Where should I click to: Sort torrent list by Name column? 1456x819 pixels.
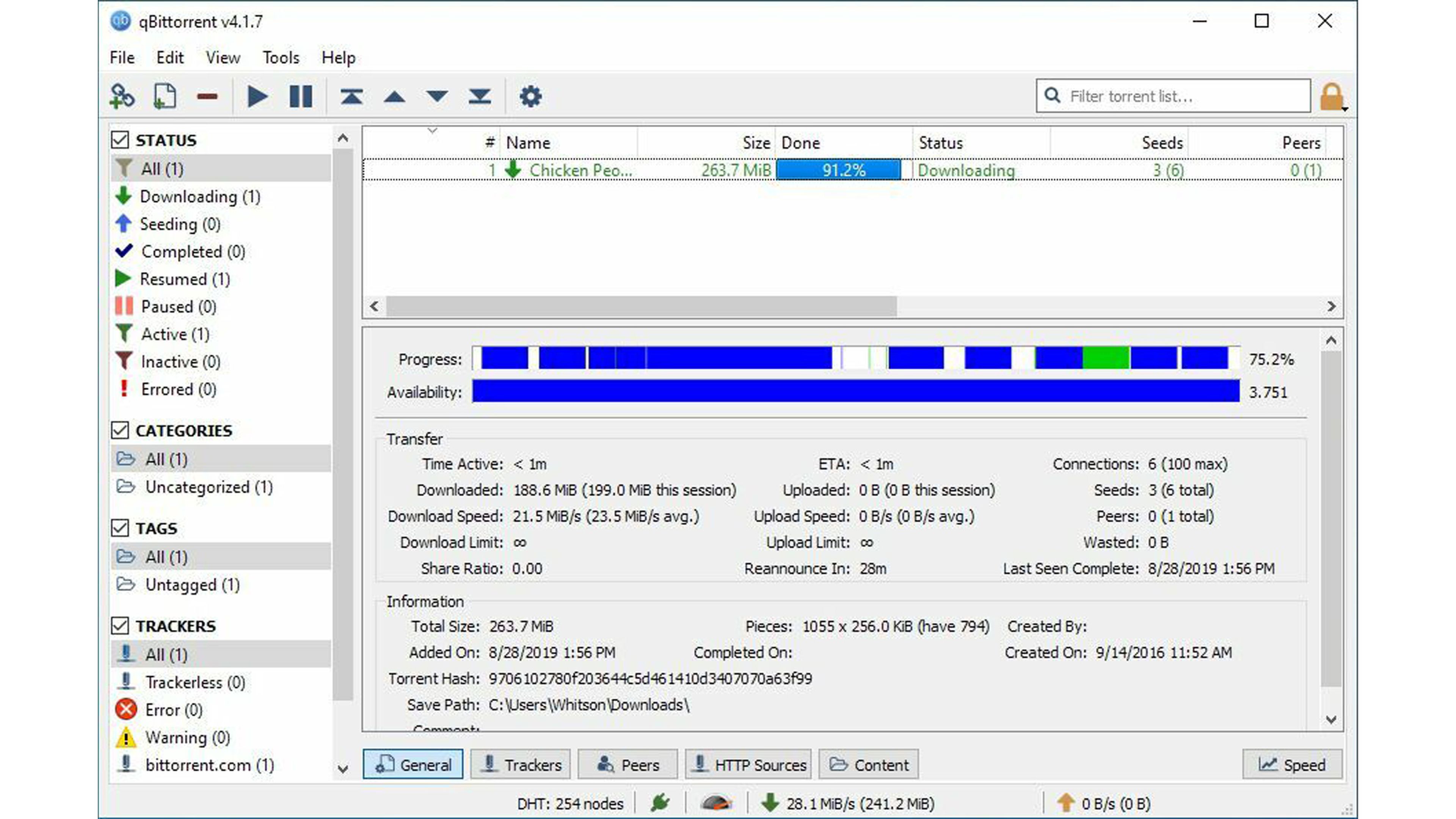(x=569, y=143)
